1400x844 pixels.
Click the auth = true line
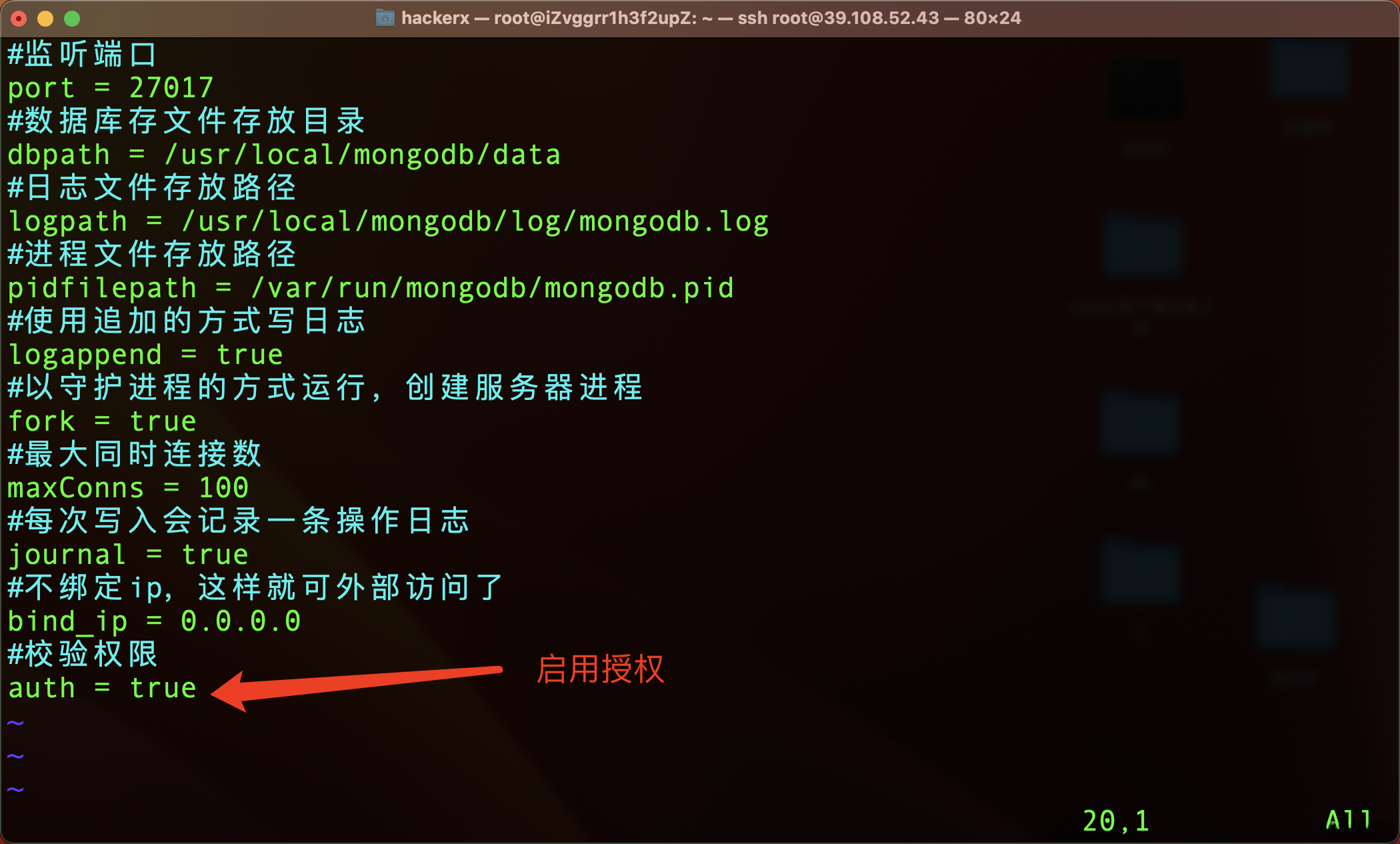(102, 688)
